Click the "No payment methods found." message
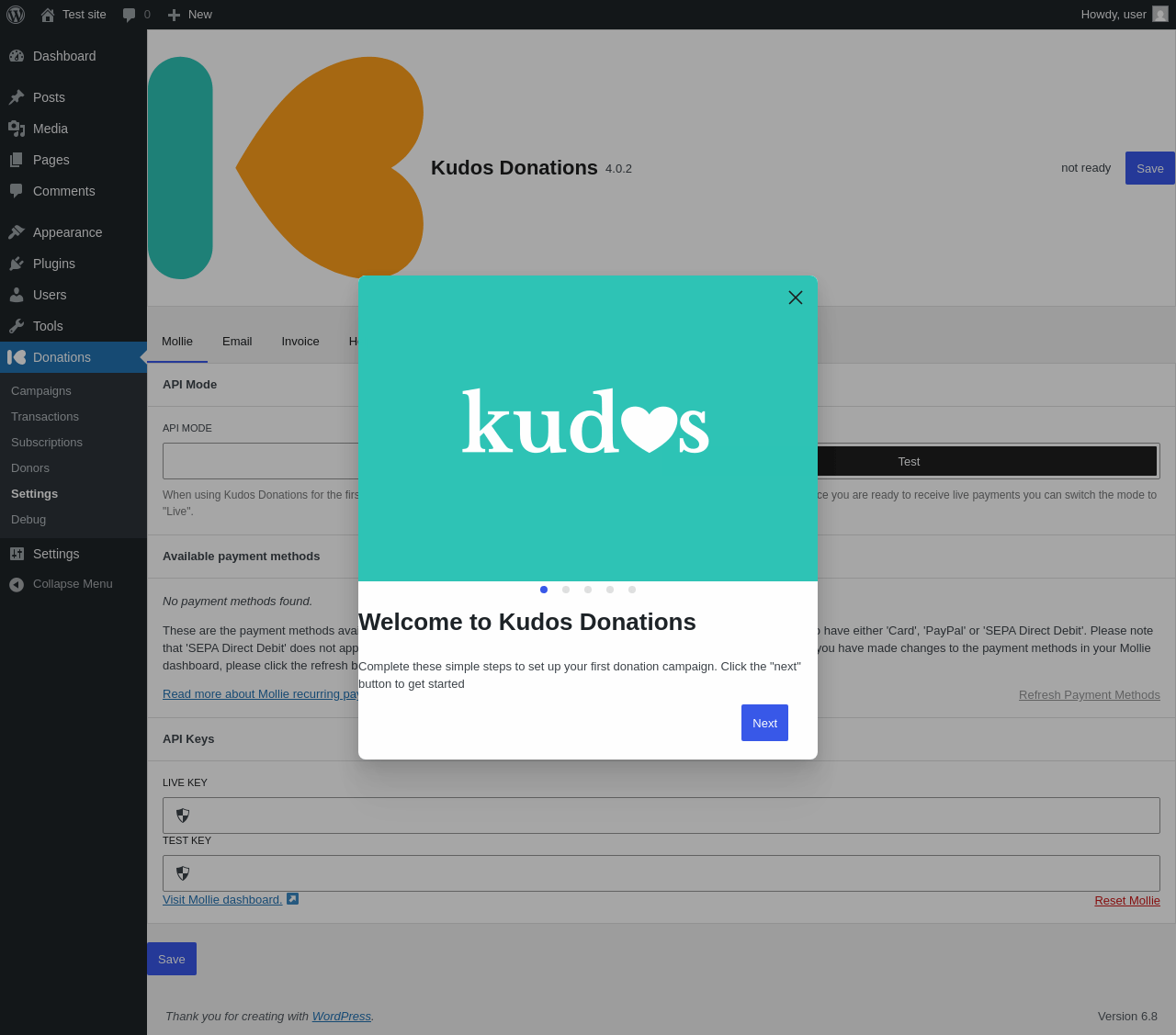 [x=237, y=602]
